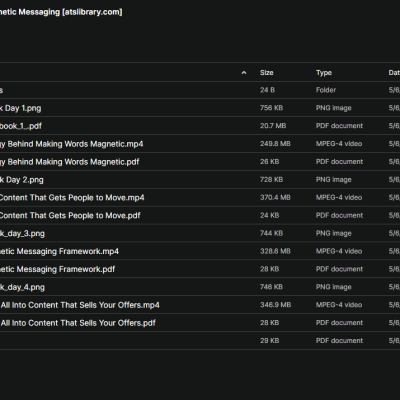This screenshot has width=400, height=400.
Task: Click the 26 KB size value
Action: pyautogui.click(x=269, y=162)
